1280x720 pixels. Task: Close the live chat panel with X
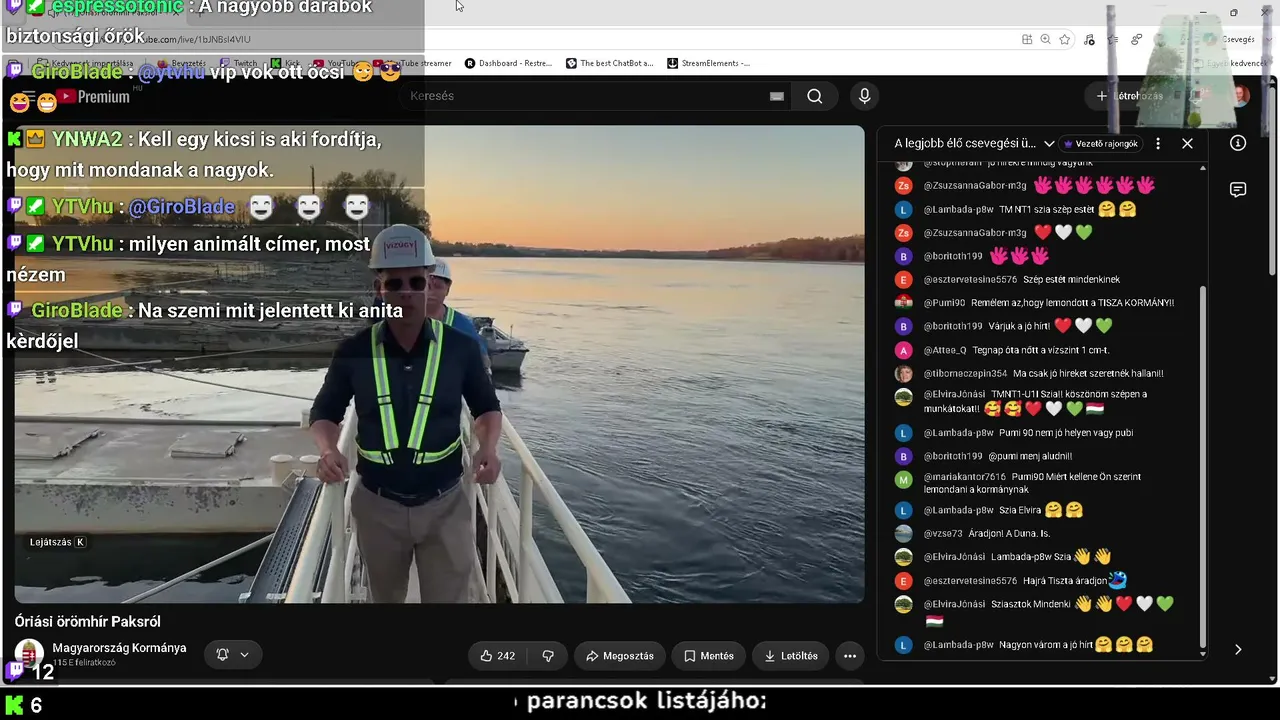[1187, 144]
